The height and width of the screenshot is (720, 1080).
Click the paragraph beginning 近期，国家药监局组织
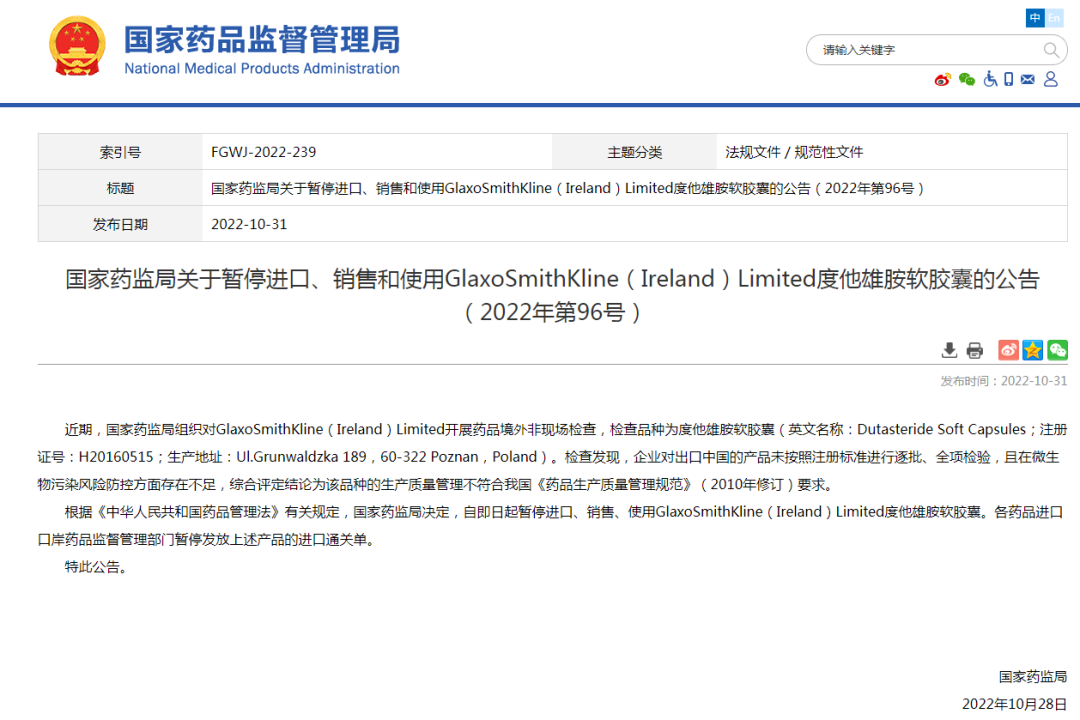[x=552, y=457]
